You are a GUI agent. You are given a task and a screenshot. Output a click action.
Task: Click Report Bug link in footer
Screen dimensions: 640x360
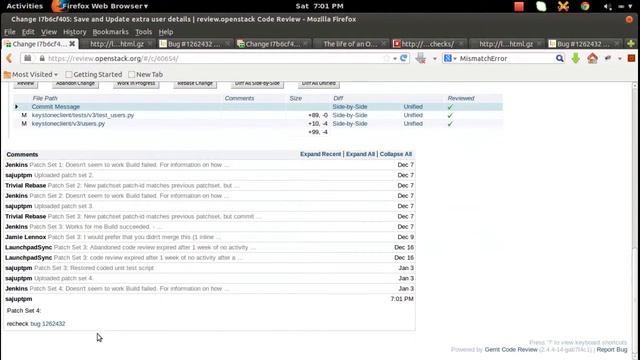(x=612, y=350)
